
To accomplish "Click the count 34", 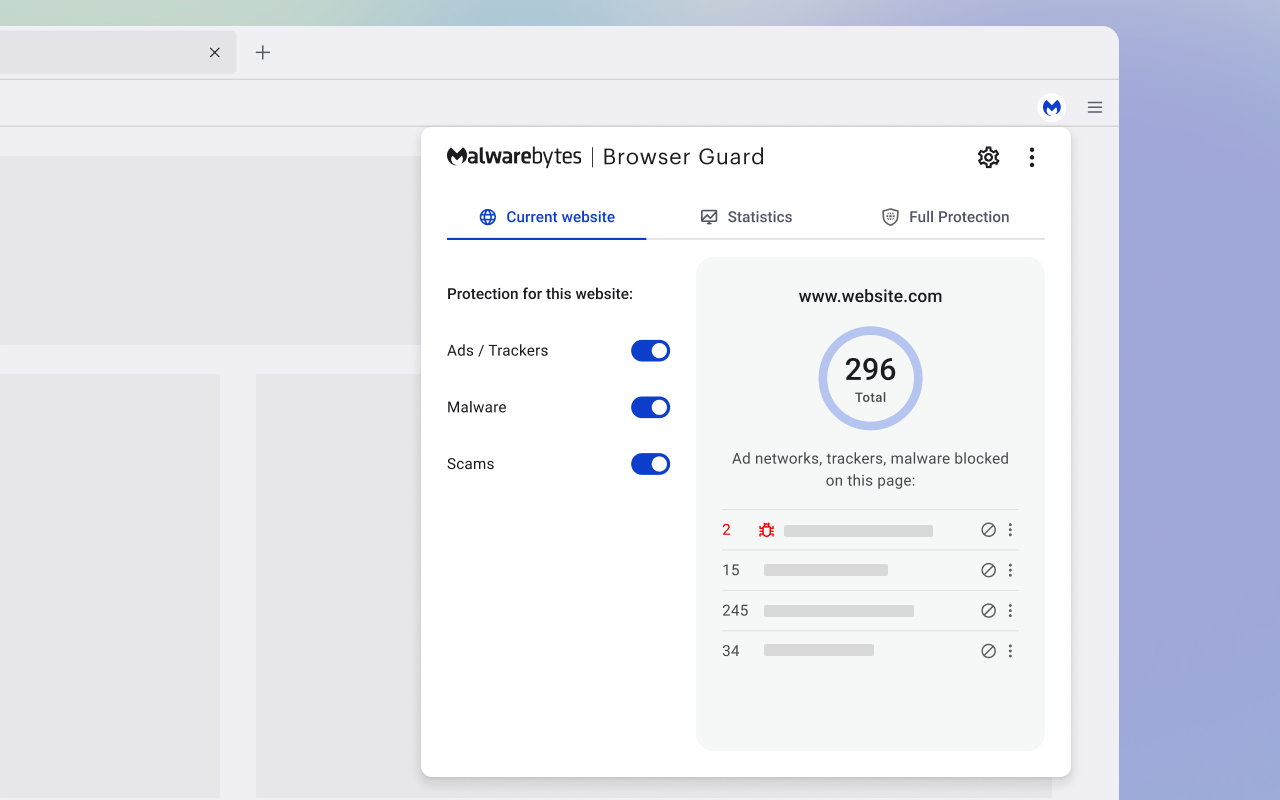I will (x=731, y=651).
